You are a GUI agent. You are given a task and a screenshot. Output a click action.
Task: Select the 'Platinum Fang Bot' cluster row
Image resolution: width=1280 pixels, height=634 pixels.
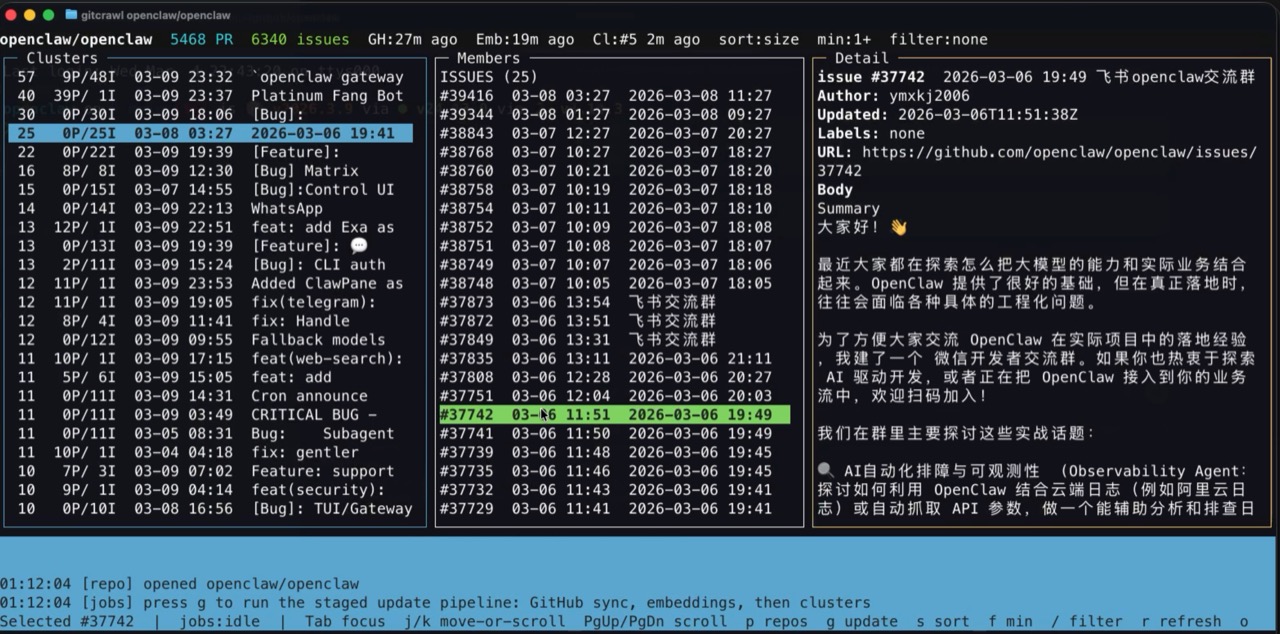pos(210,96)
